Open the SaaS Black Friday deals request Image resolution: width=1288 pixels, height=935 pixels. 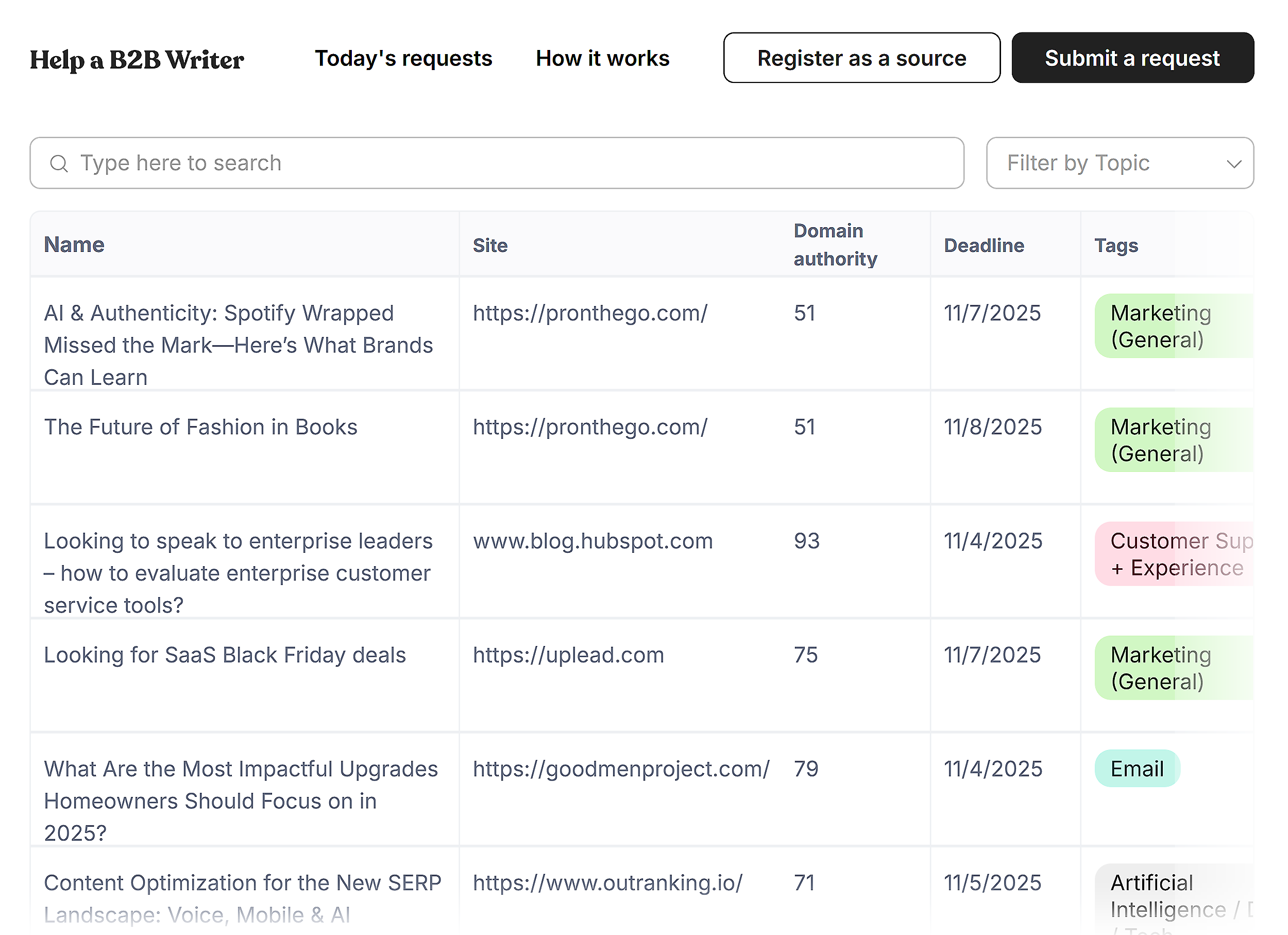(225, 655)
